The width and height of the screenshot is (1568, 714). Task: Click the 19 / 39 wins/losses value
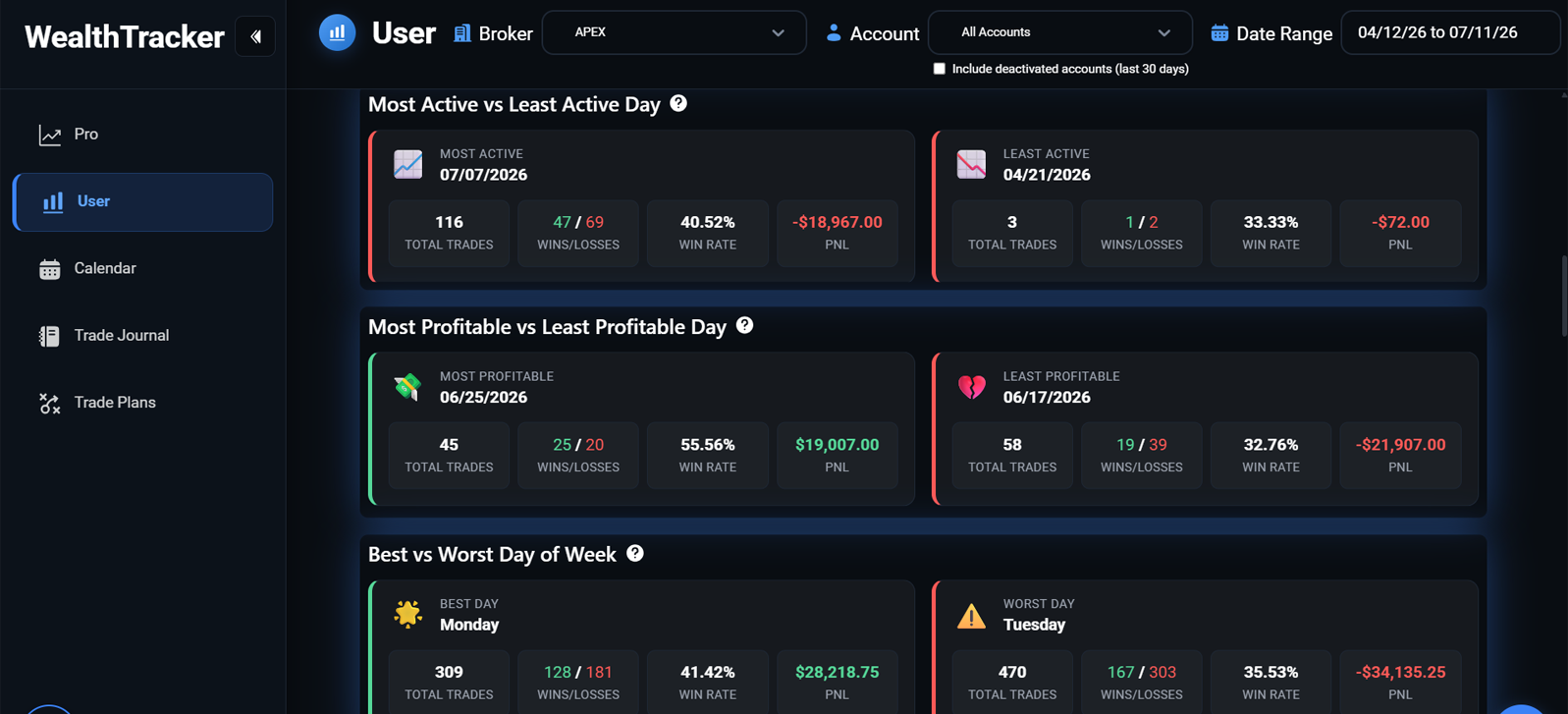click(x=1141, y=445)
